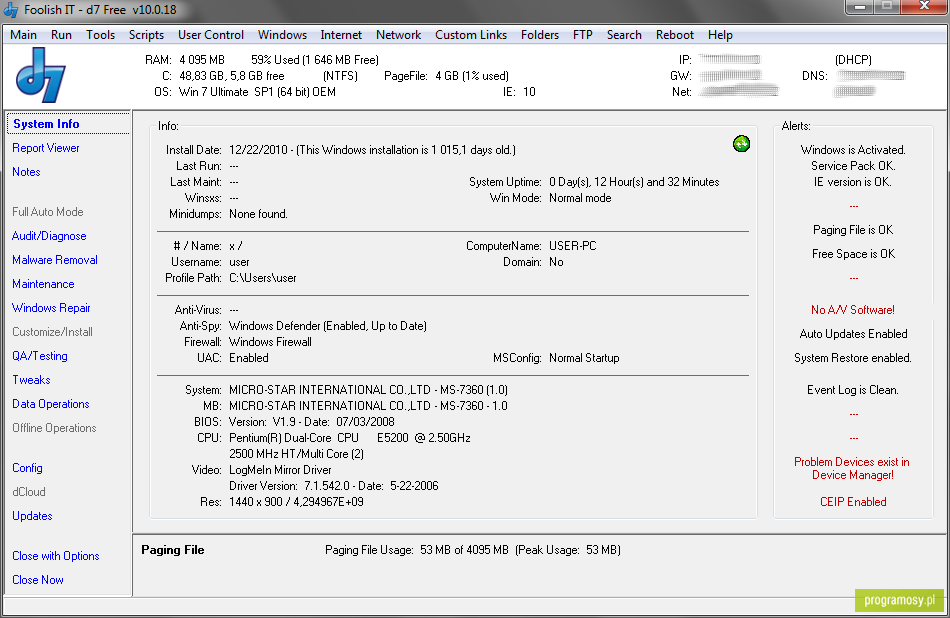Click the 'Event Log is Clean.' alert
The width and height of the screenshot is (950, 618).
coord(852,390)
